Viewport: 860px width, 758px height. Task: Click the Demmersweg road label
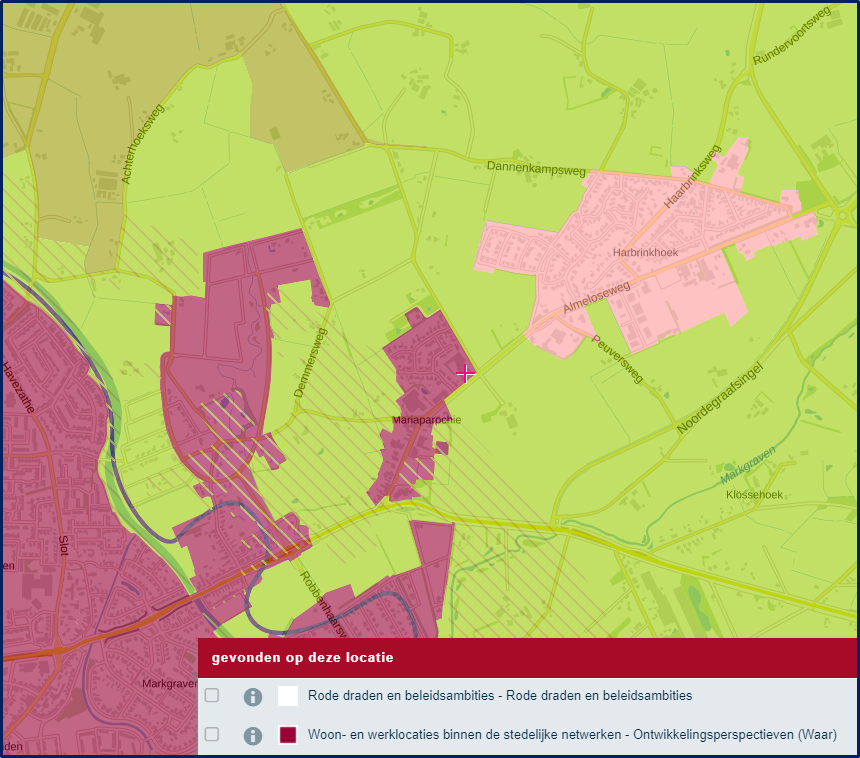click(x=310, y=363)
